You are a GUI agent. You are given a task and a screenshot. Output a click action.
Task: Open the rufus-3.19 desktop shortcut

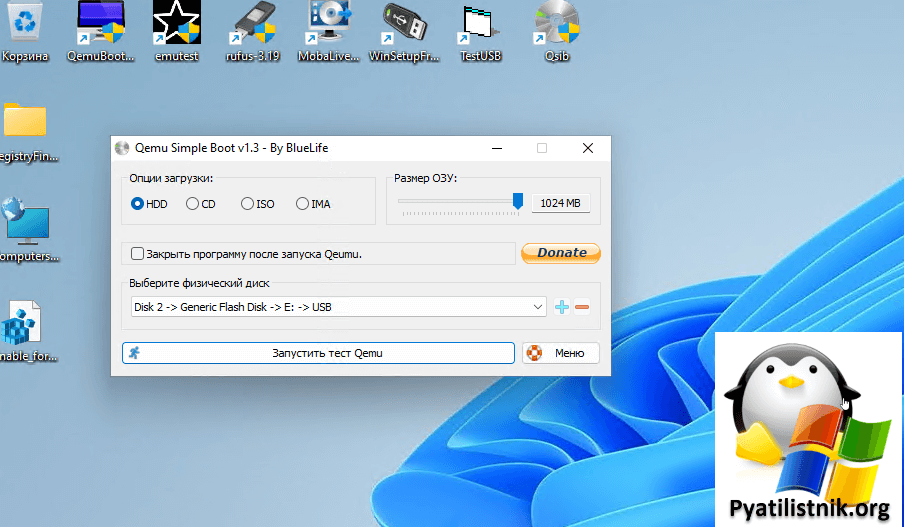tap(252, 25)
